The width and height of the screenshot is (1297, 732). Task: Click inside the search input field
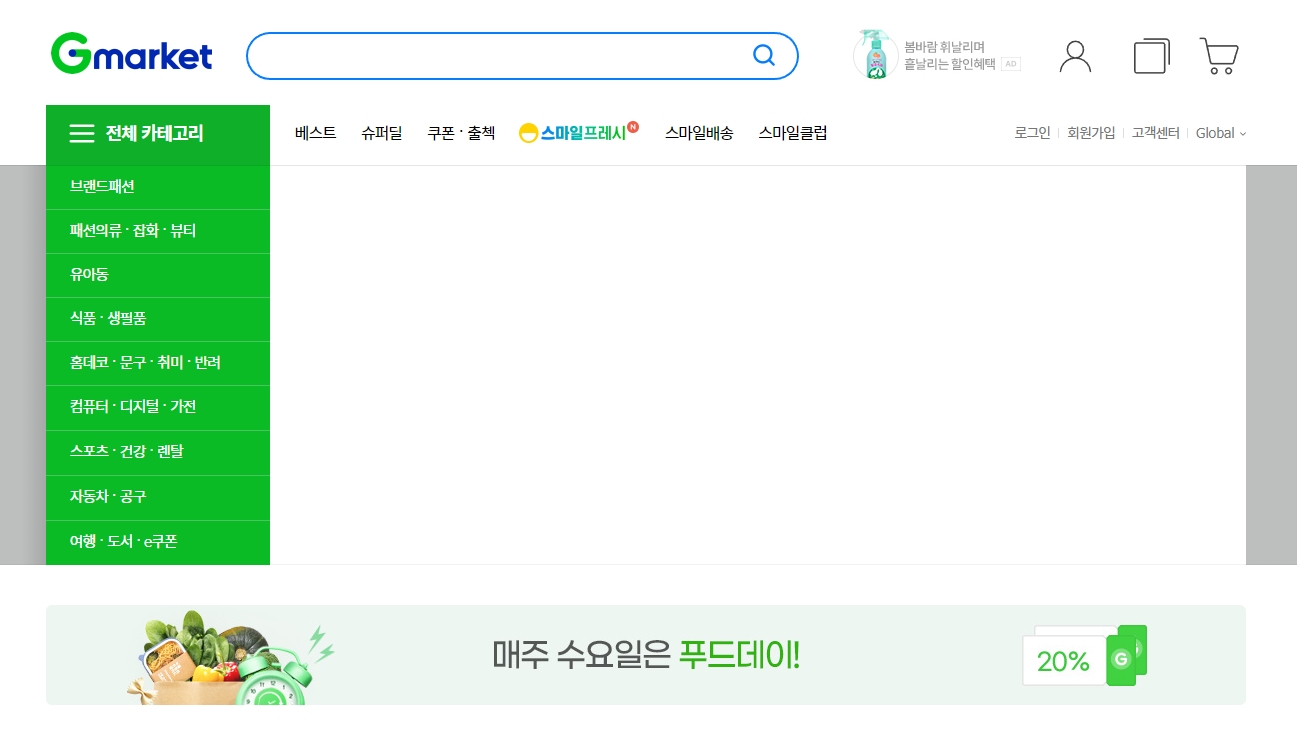500,56
